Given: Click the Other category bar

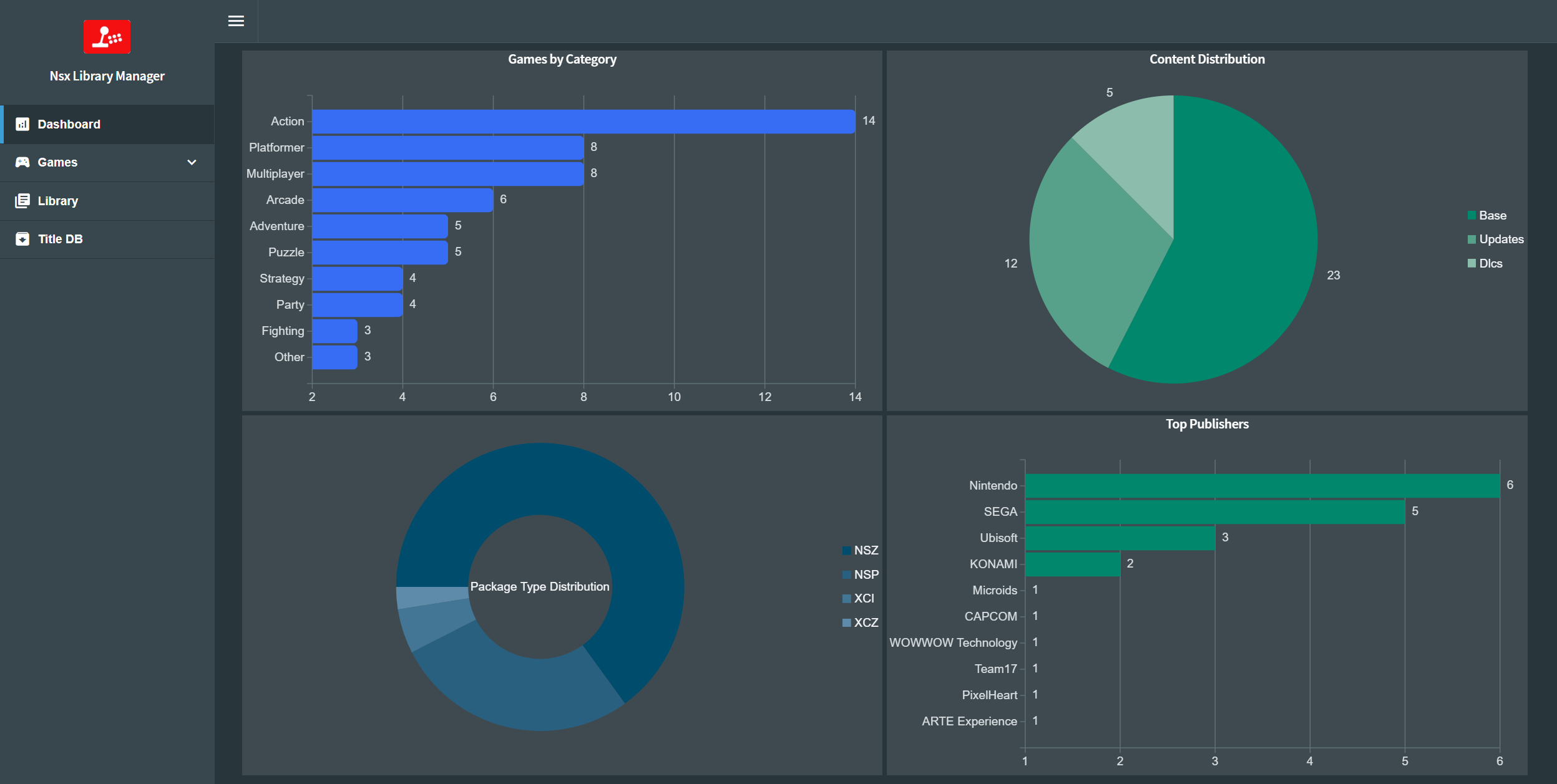Looking at the screenshot, I should (x=334, y=357).
